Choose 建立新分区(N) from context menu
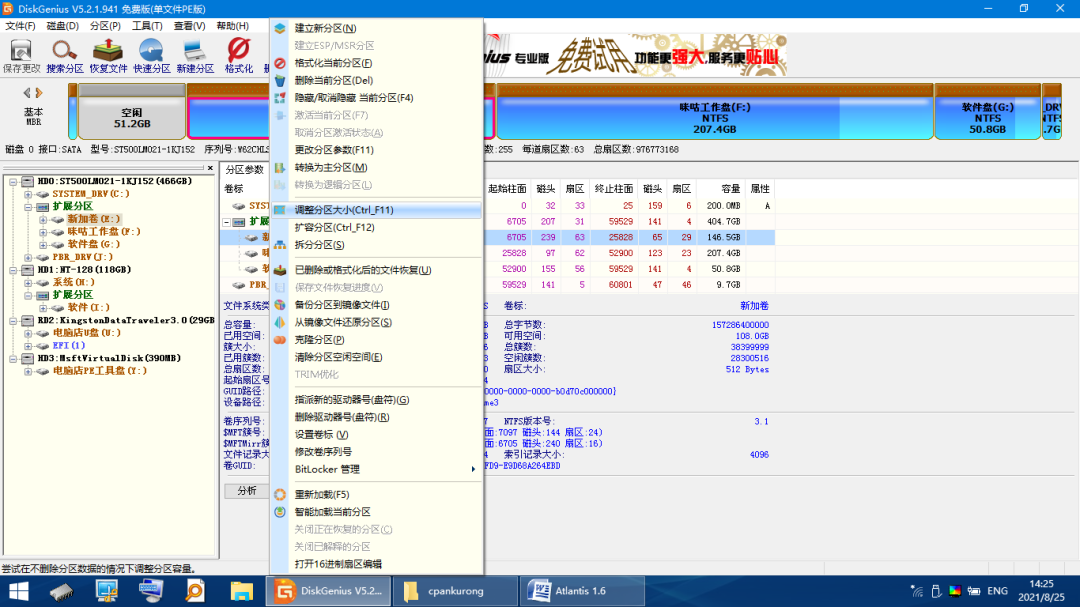 click(x=377, y=28)
